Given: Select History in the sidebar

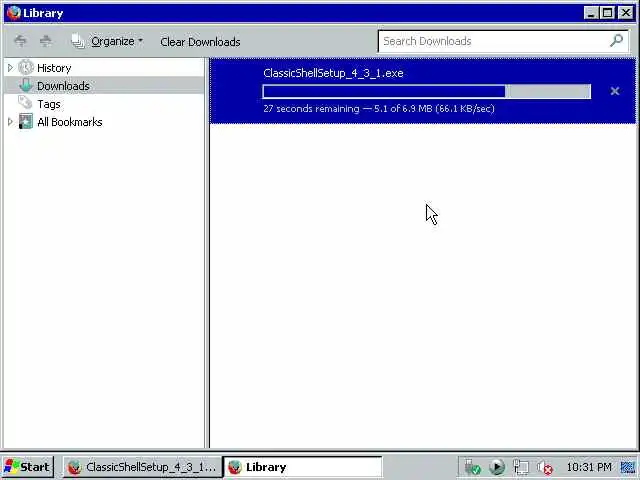Looking at the screenshot, I should click(x=54, y=68).
